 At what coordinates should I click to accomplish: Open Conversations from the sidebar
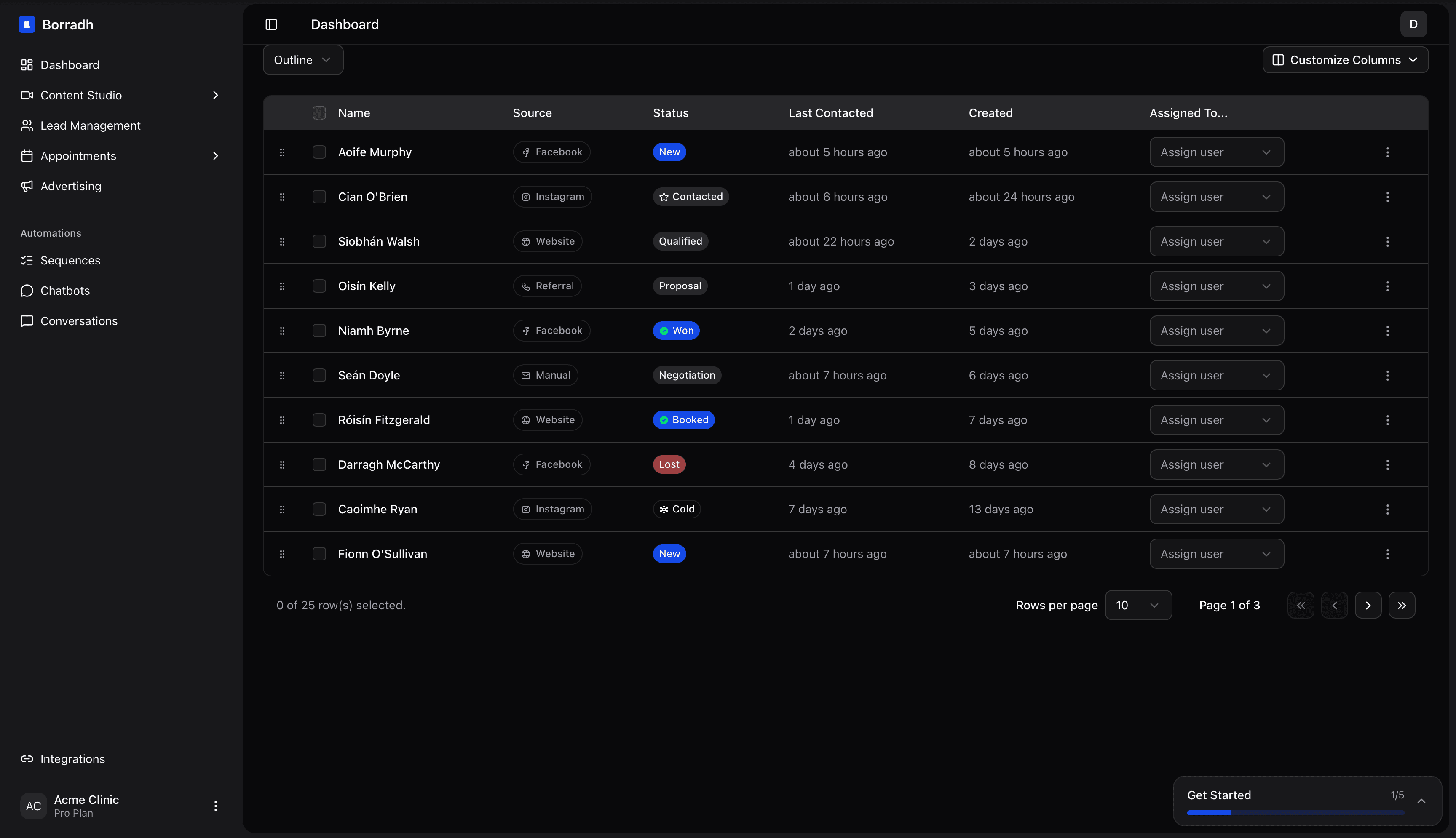pyautogui.click(x=80, y=320)
